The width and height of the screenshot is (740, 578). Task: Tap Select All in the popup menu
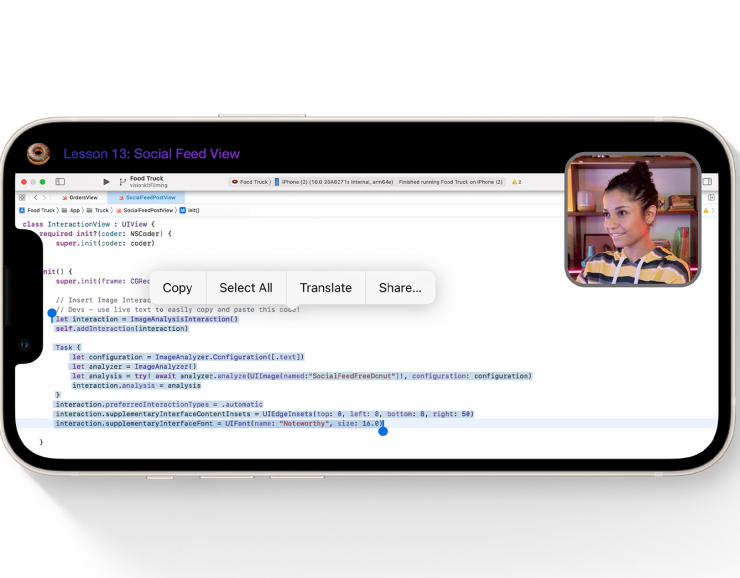245,288
